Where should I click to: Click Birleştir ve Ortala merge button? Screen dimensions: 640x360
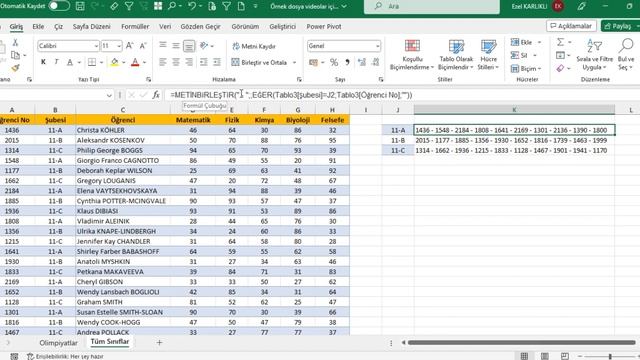(x=260, y=62)
